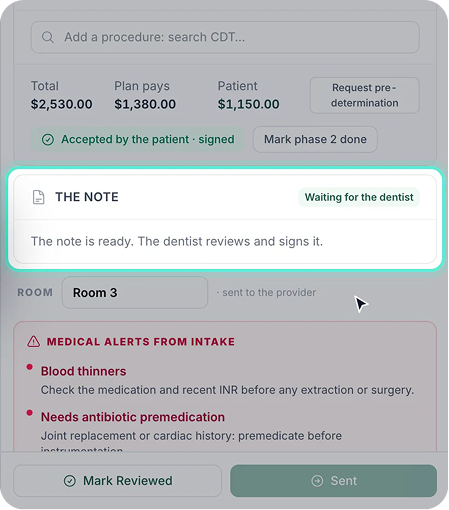Open the Blood thinners alert

[x=83, y=371]
